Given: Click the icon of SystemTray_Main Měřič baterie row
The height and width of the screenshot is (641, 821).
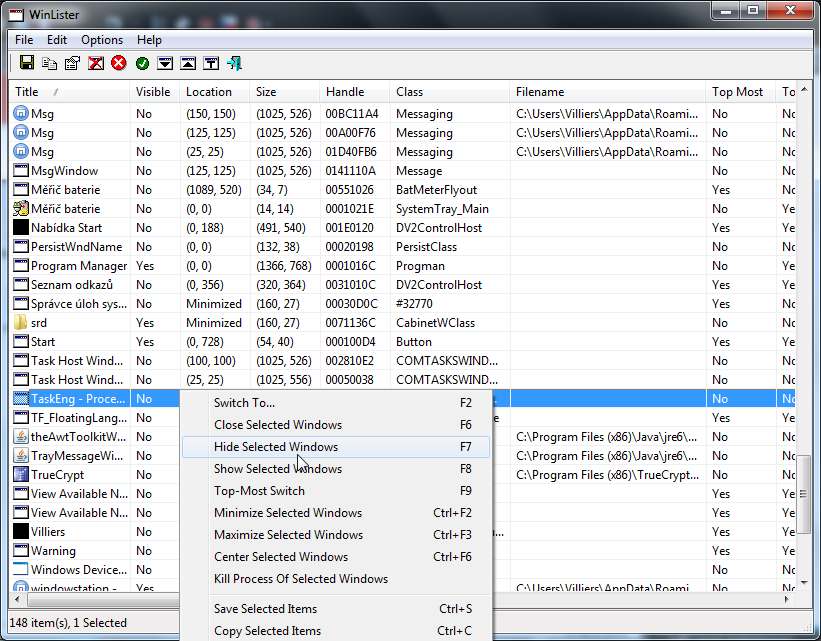Looking at the screenshot, I should [20, 208].
